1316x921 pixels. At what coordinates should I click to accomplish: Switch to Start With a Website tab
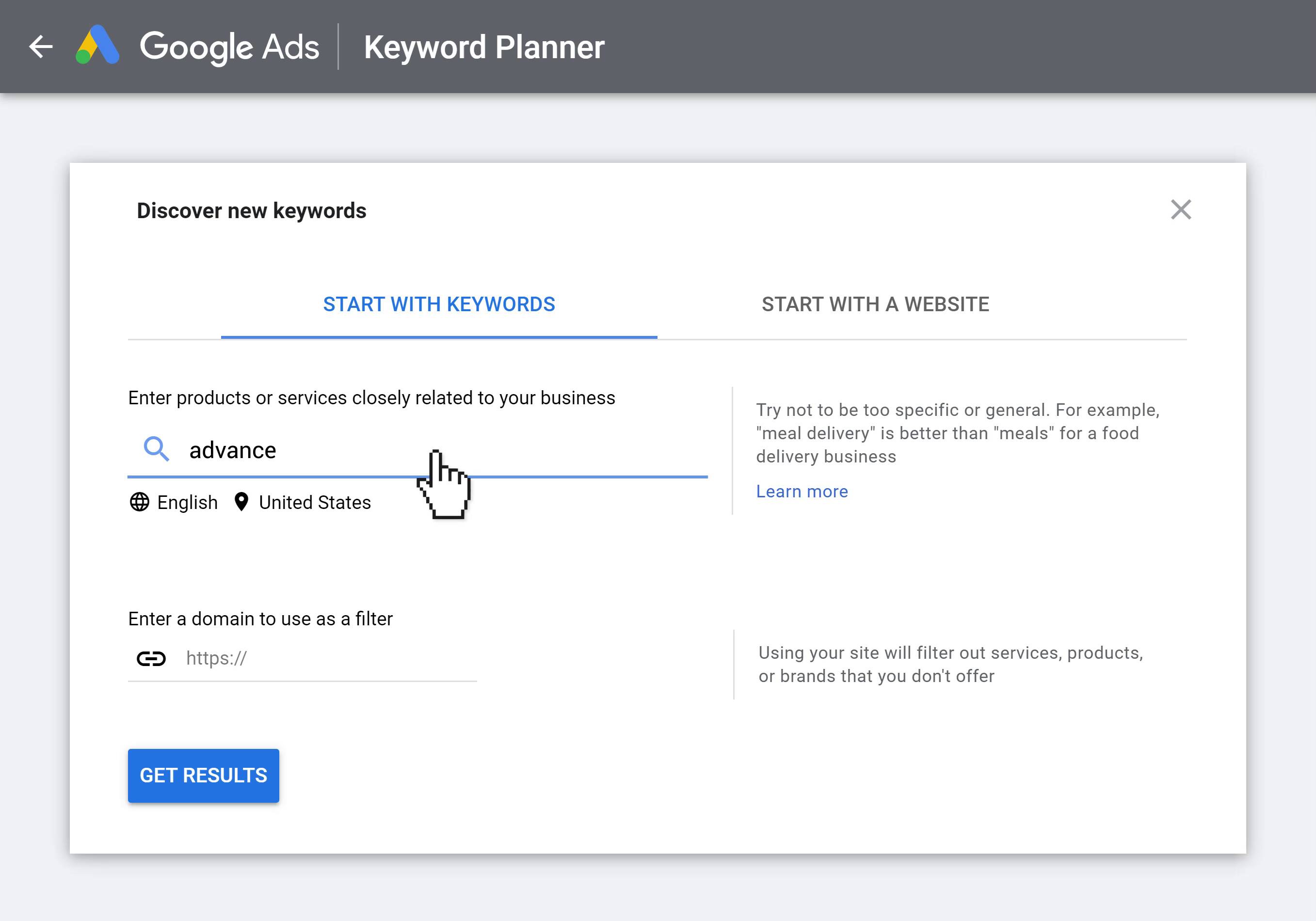(x=875, y=304)
